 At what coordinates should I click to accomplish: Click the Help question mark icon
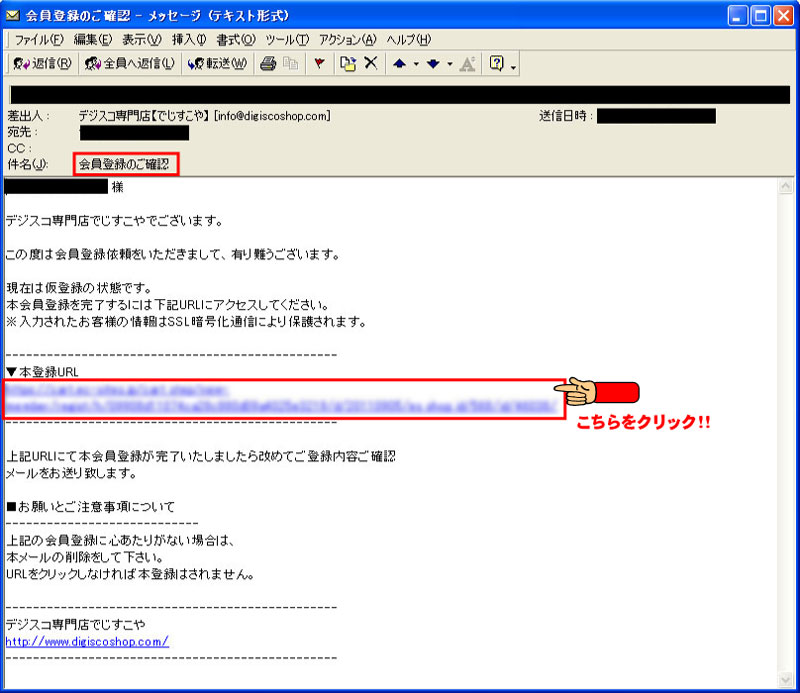click(x=496, y=63)
